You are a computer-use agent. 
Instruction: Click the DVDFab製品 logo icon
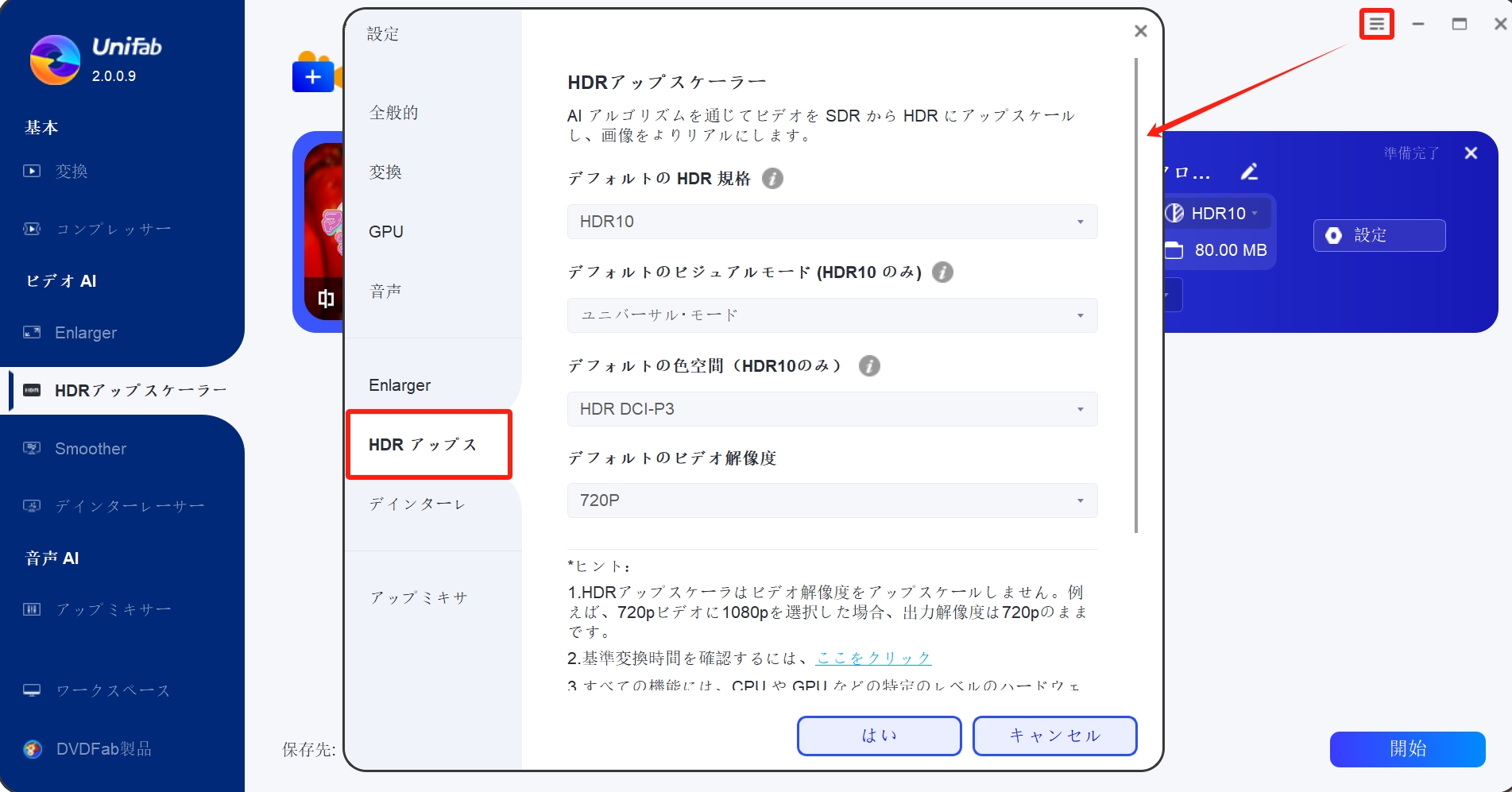[x=33, y=749]
